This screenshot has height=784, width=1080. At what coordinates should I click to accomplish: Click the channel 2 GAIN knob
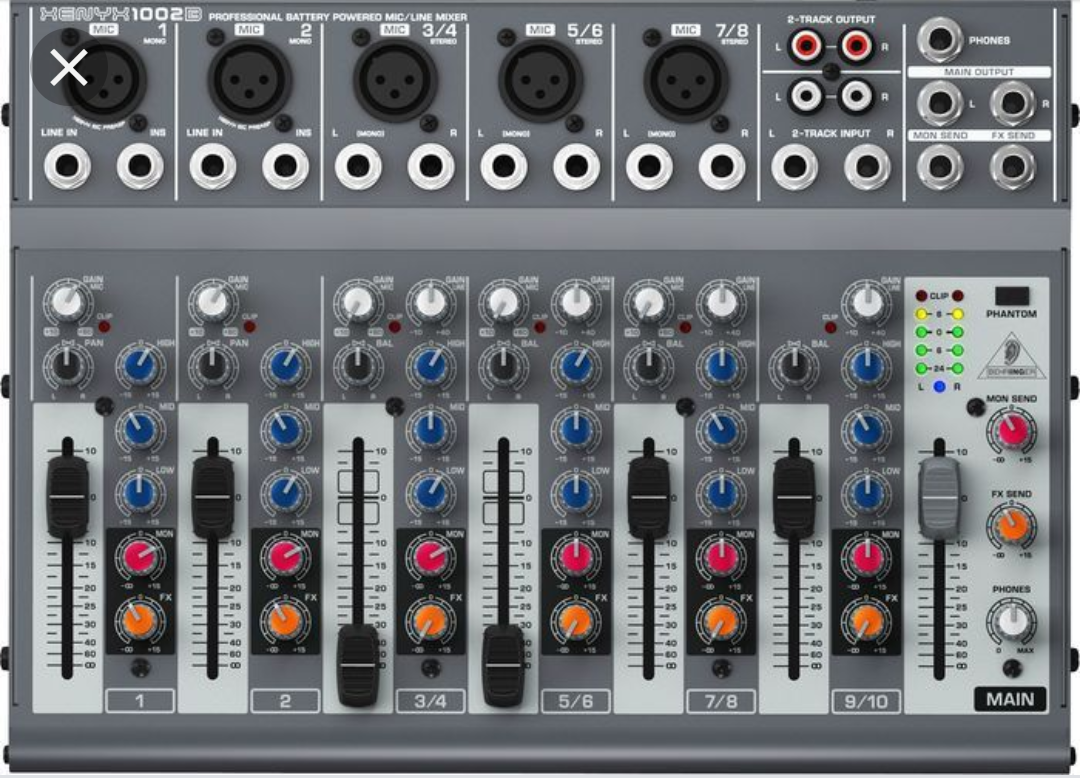pos(212,301)
